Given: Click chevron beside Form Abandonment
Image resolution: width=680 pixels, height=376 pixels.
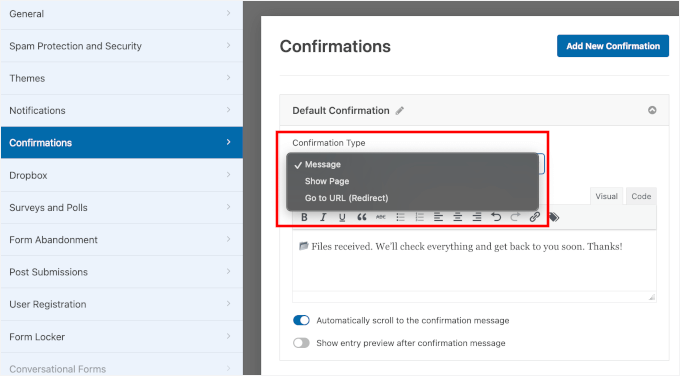Looking at the screenshot, I should click(229, 239).
